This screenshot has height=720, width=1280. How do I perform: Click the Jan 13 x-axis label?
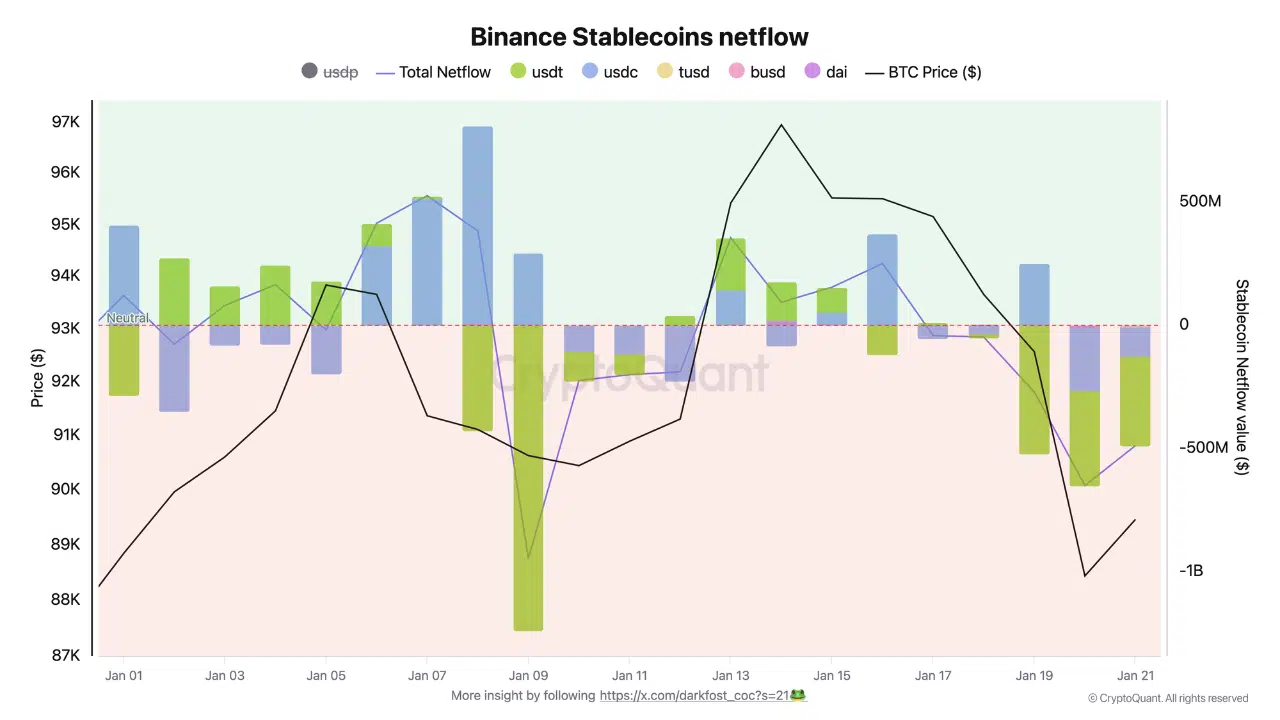coord(730,676)
